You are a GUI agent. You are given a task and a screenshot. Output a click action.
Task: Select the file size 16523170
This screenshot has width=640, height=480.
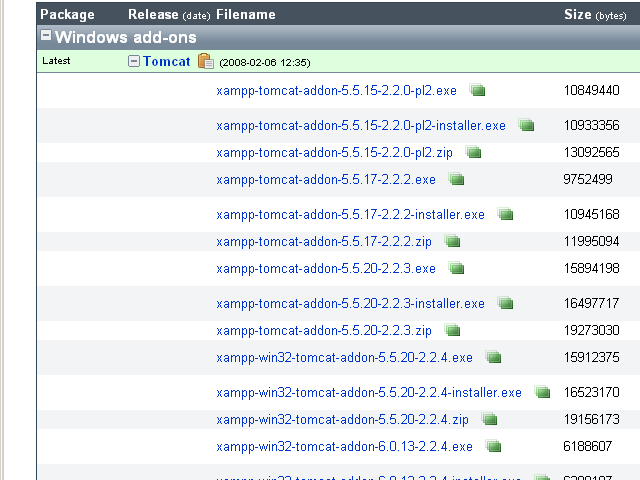click(591, 392)
